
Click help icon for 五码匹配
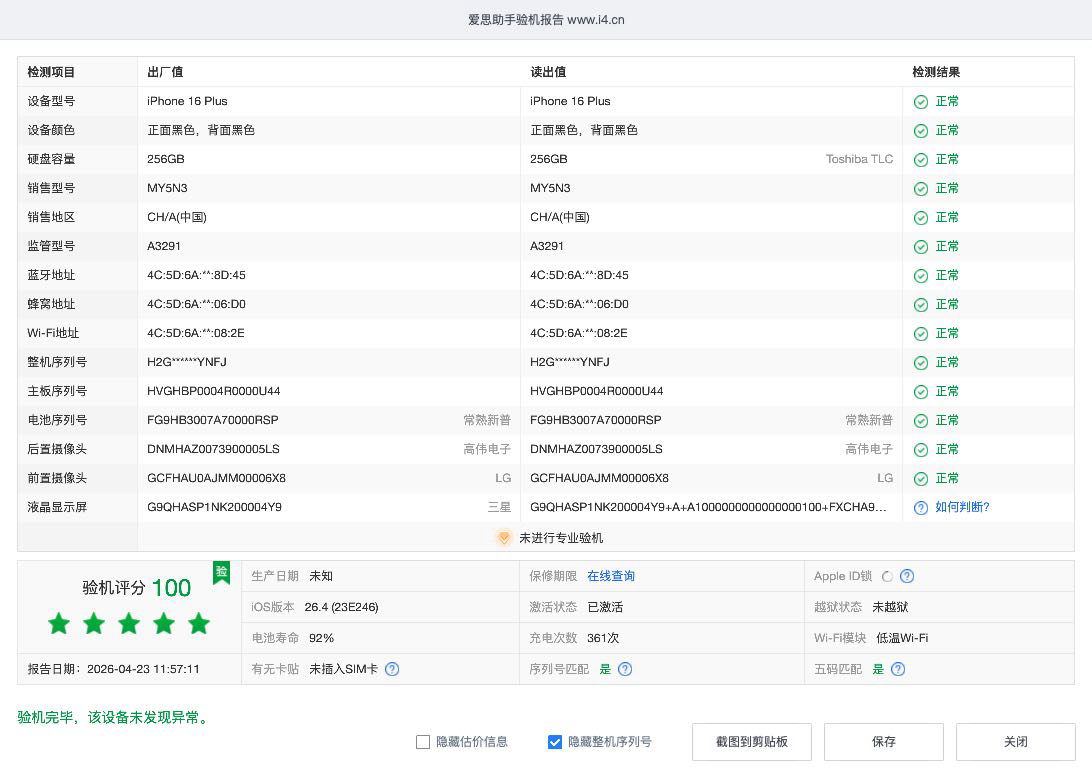coord(898,669)
